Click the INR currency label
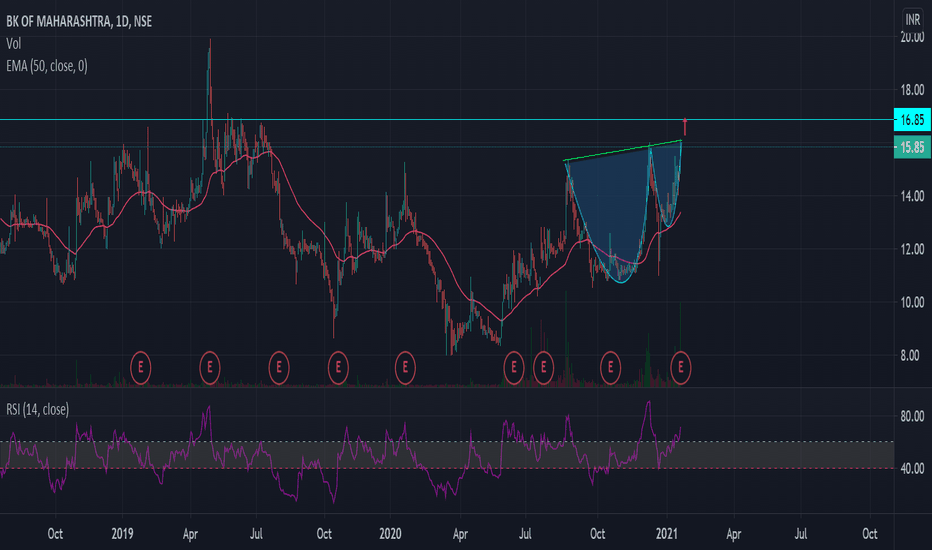 point(912,19)
